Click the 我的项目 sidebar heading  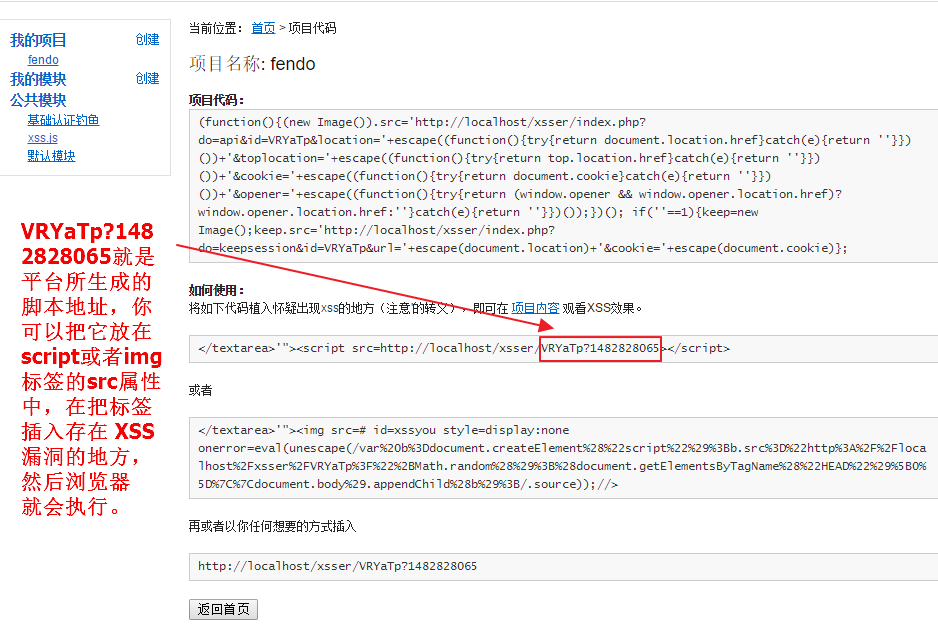[x=38, y=40]
